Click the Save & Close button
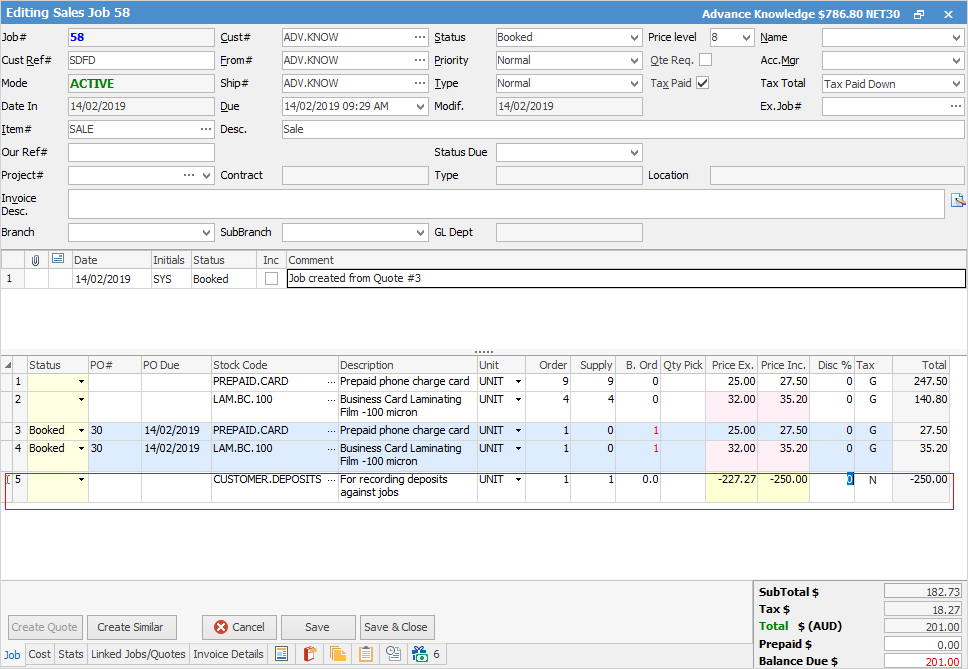The width and height of the screenshot is (968, 669). coord(395,627)
